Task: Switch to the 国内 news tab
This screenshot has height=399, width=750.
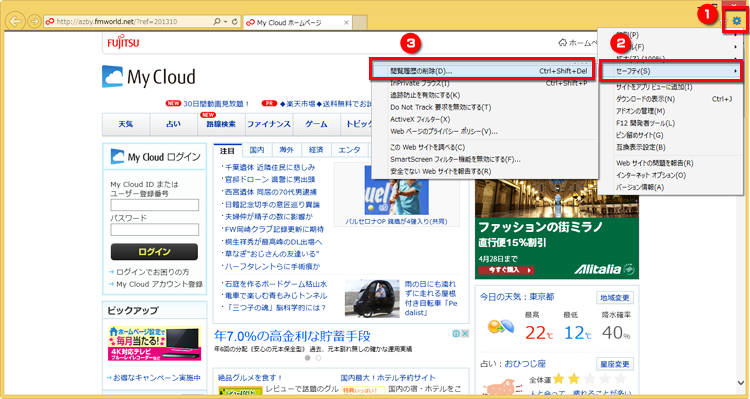Action: tap(257, 150)
